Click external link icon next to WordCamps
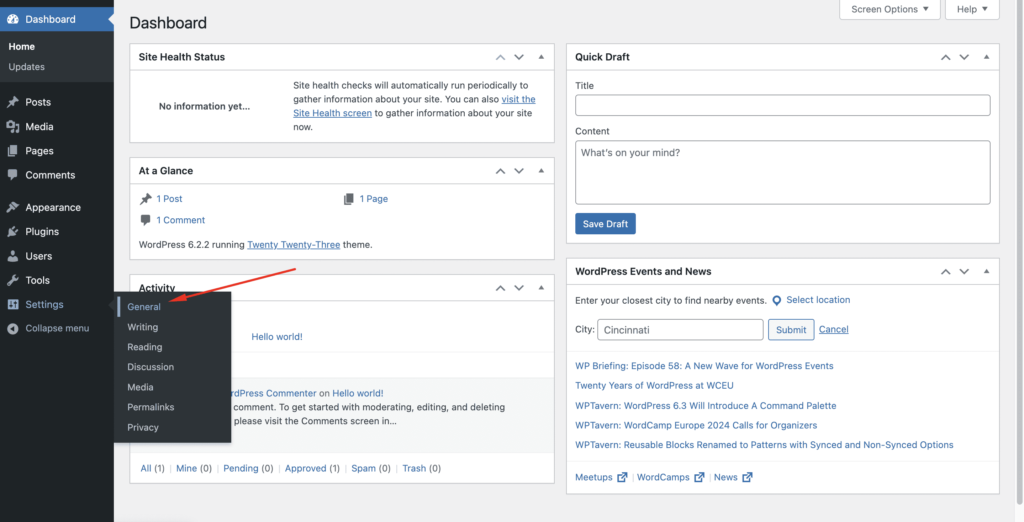The height and width of the screenshot is (522, 1024). coord(699,478)
